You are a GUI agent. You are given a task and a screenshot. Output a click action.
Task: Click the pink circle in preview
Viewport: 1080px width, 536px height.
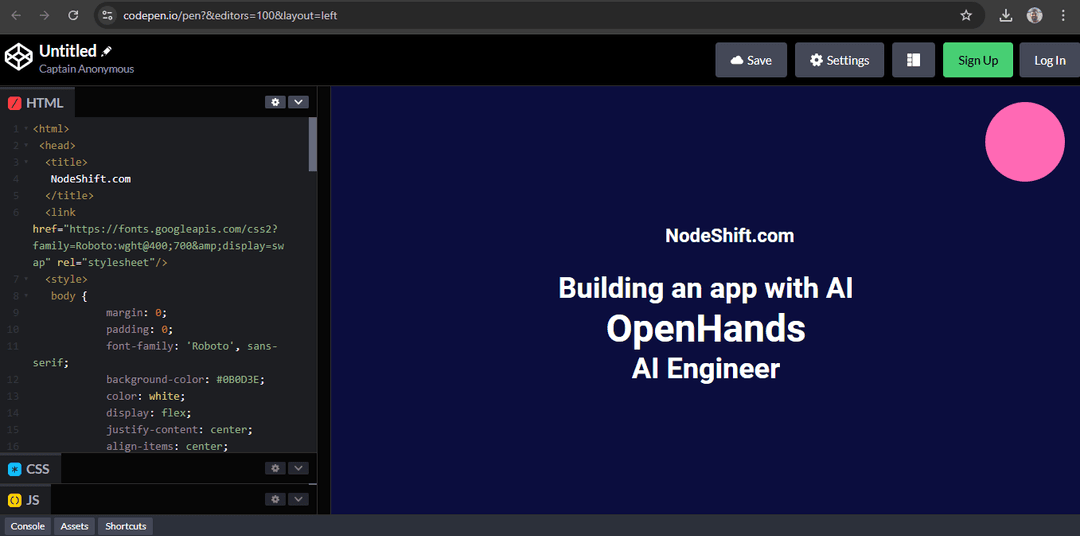[1025, 142]
